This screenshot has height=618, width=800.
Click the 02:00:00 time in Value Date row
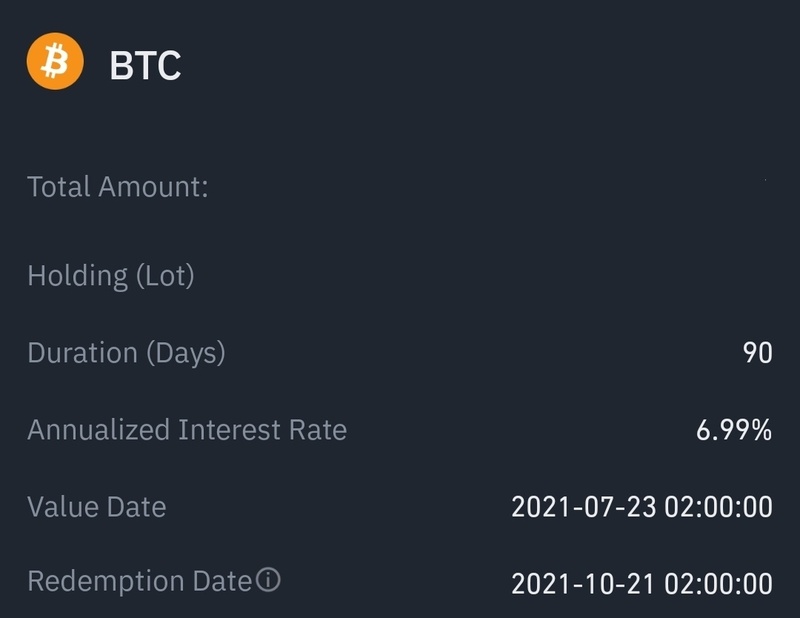[718, 507]
